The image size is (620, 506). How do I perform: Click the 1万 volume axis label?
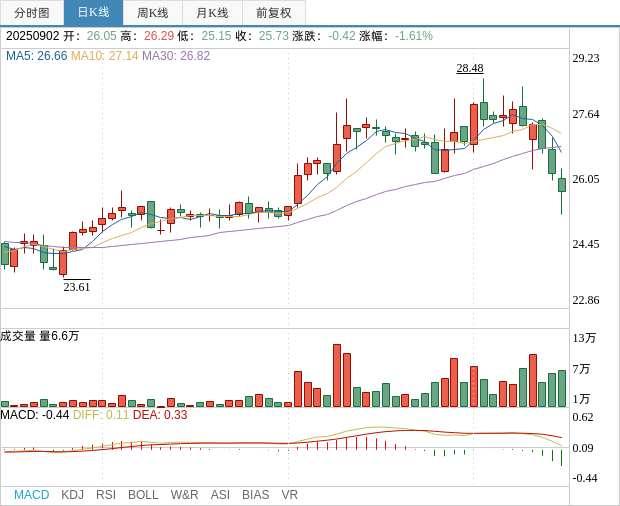point(581,399)
